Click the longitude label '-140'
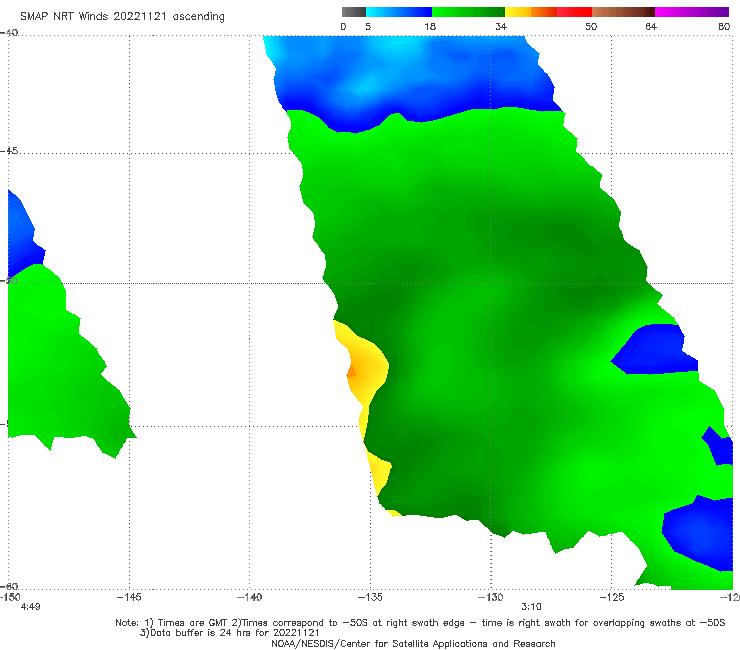Image resolution: width=740 pixels, height=650 pixels. click(x=249, y=597)
